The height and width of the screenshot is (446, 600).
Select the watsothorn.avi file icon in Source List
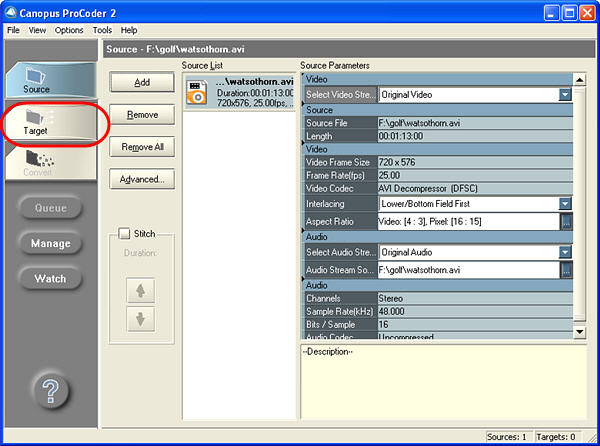[x=197, y=93]
